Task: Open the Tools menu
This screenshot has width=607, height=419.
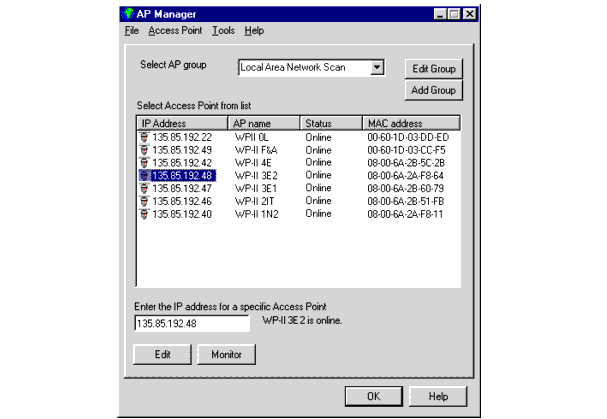Action: coord(223,31)
